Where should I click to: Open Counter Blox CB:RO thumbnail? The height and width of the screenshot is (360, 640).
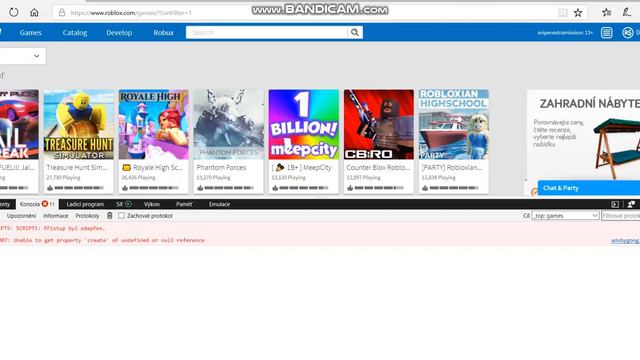[x=379, y=124]
